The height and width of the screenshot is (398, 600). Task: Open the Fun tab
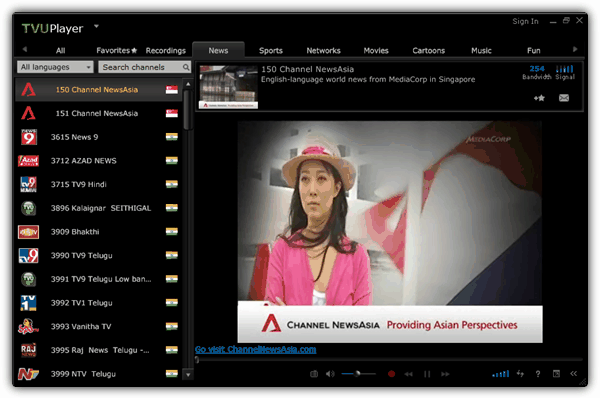[533, 51]
